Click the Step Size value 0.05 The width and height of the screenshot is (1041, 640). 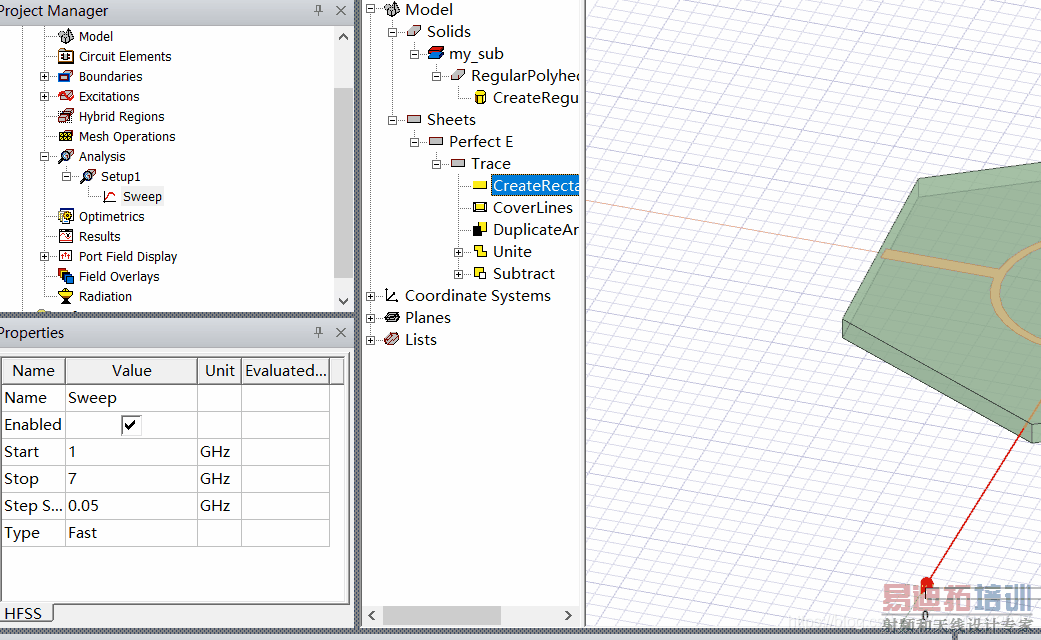click(x=131, y=506)
